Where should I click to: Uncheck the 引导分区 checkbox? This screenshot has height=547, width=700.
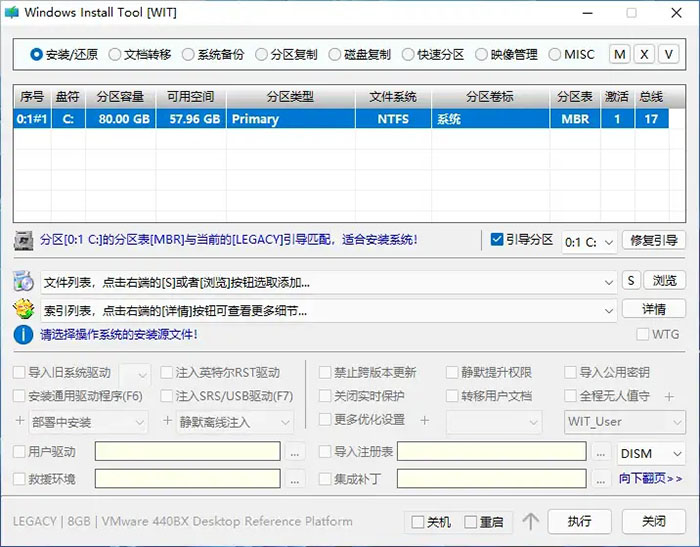point(497,240)
